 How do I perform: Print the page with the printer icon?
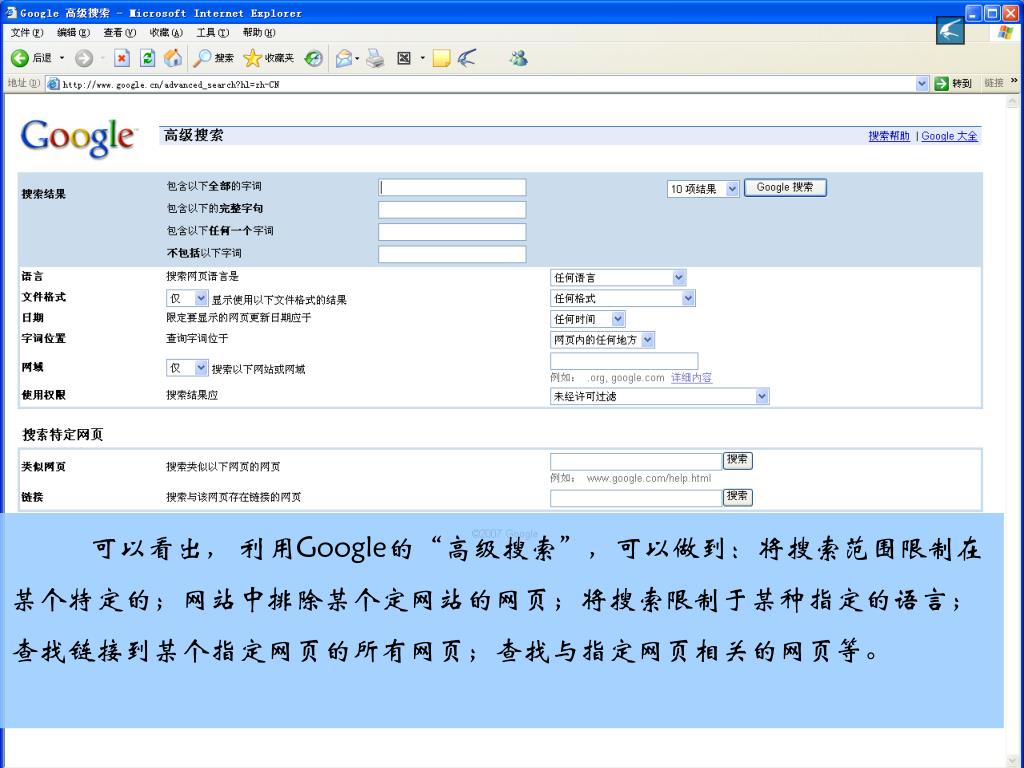click(x=375, y=59)
